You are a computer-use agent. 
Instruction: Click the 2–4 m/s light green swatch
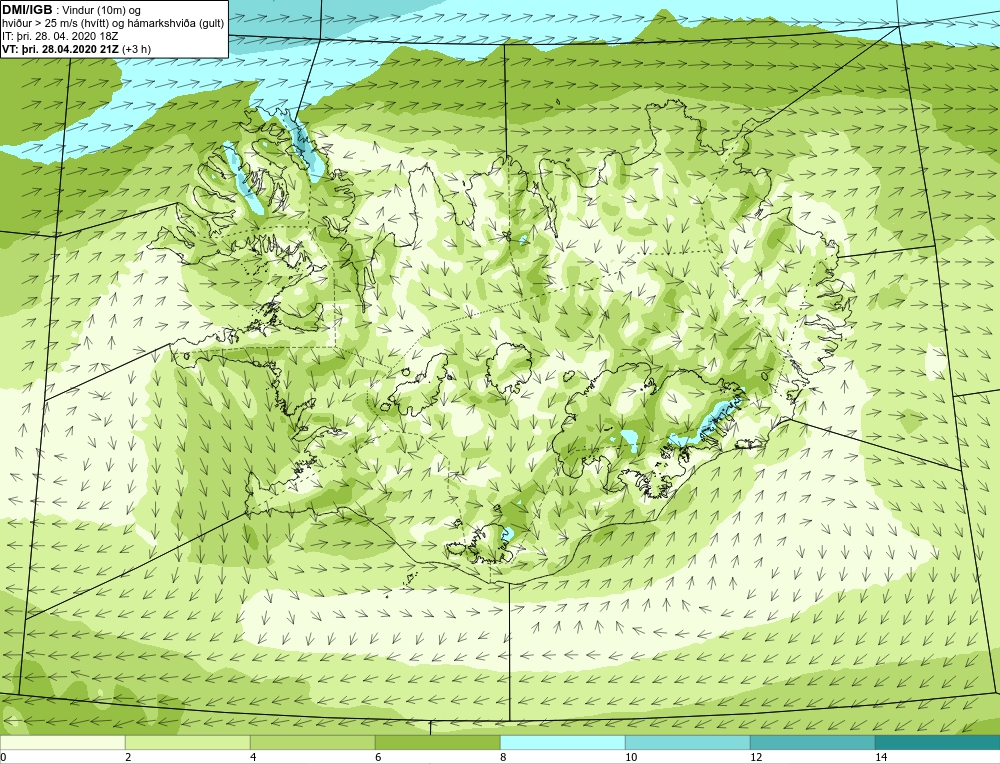click(188, 743)
